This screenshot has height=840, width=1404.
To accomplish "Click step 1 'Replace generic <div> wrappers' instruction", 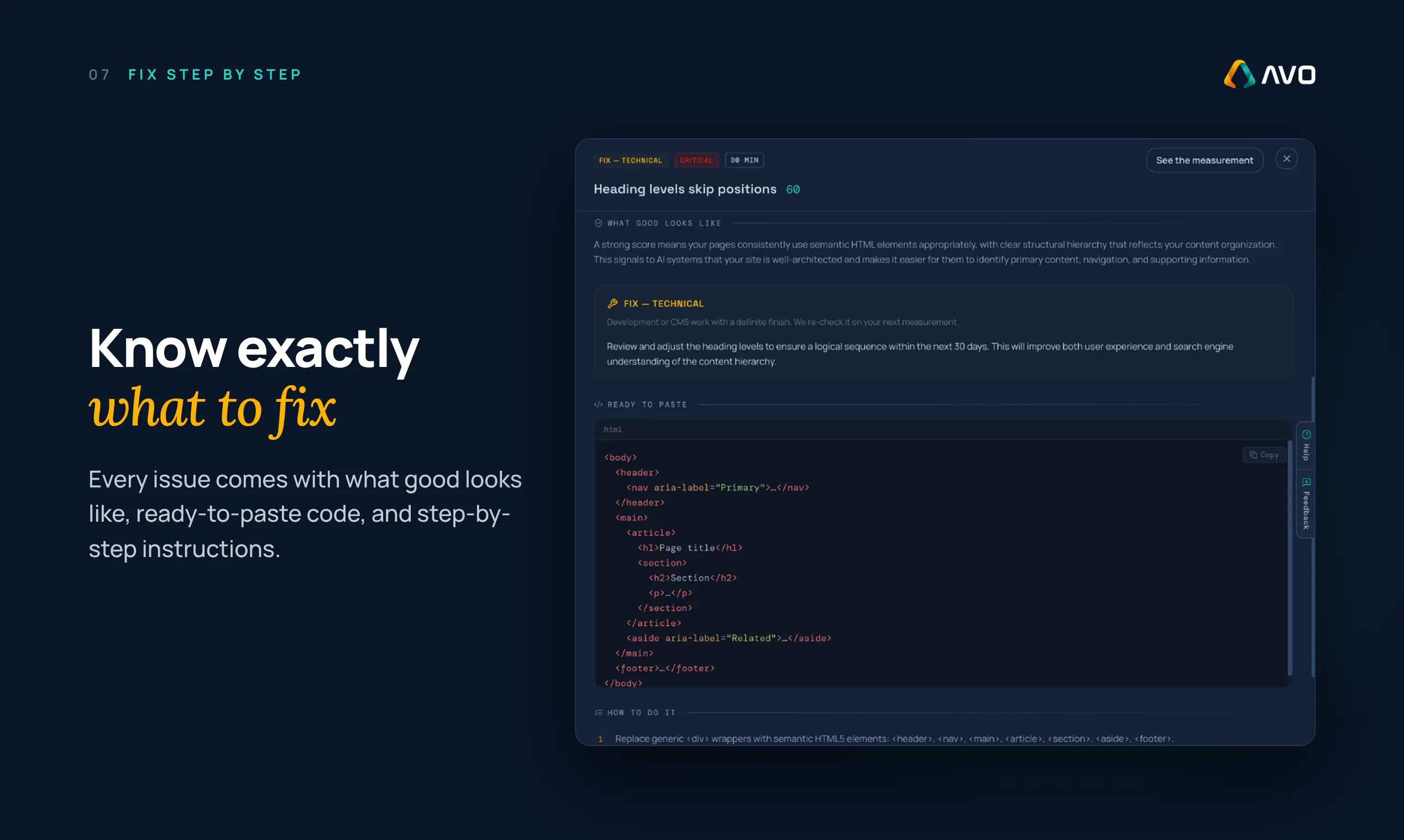I will tap(894, 738).
